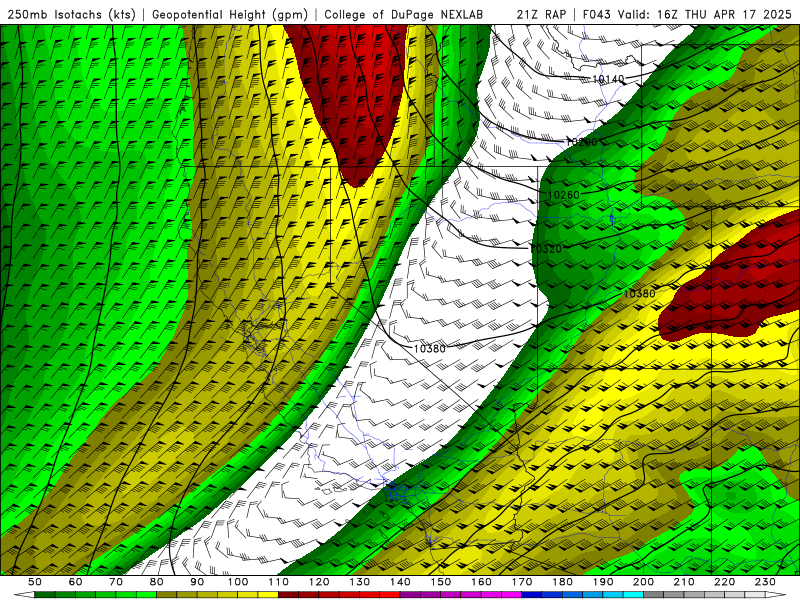This screenshot has height=600, width=800.
Task: Click "F043 Valid: 16Z THU APR 17 2025"
Action: (687, 14)
